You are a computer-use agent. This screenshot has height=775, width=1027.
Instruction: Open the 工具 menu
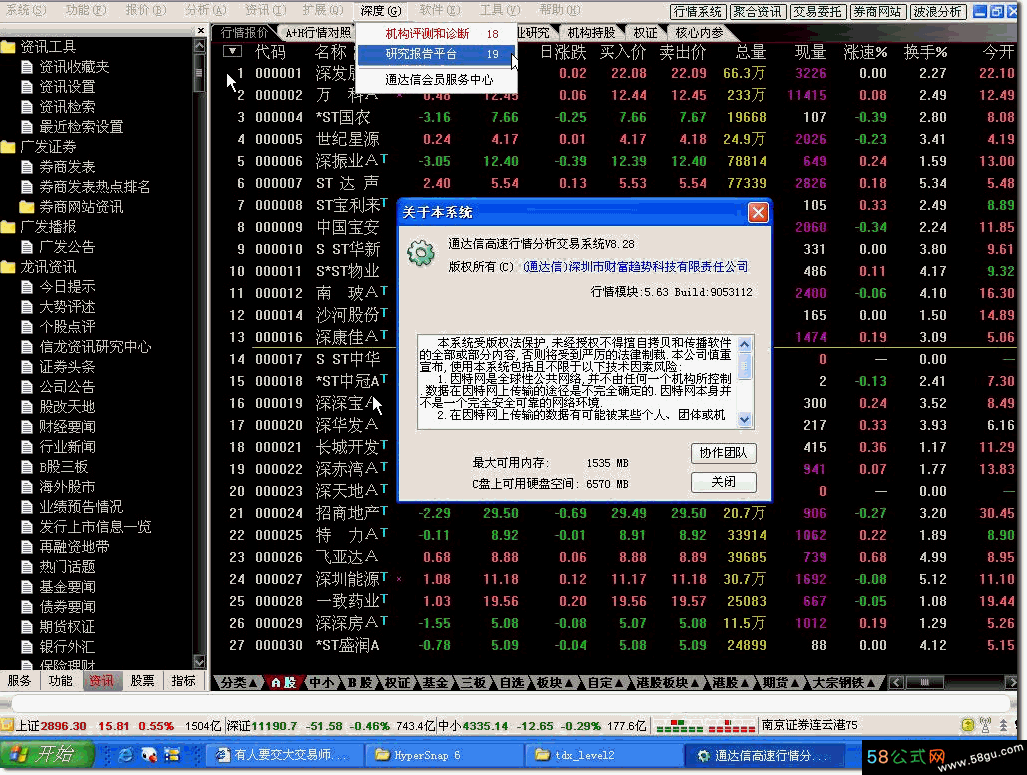pos(499,10)
